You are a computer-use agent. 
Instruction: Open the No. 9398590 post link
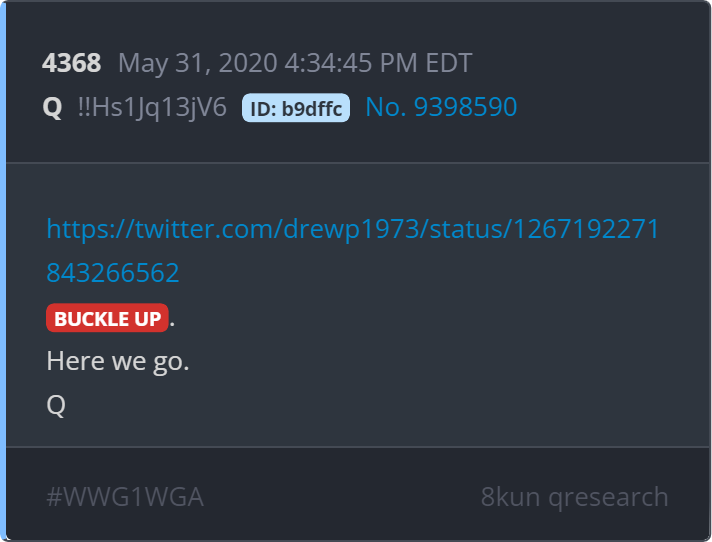(441, 107)
